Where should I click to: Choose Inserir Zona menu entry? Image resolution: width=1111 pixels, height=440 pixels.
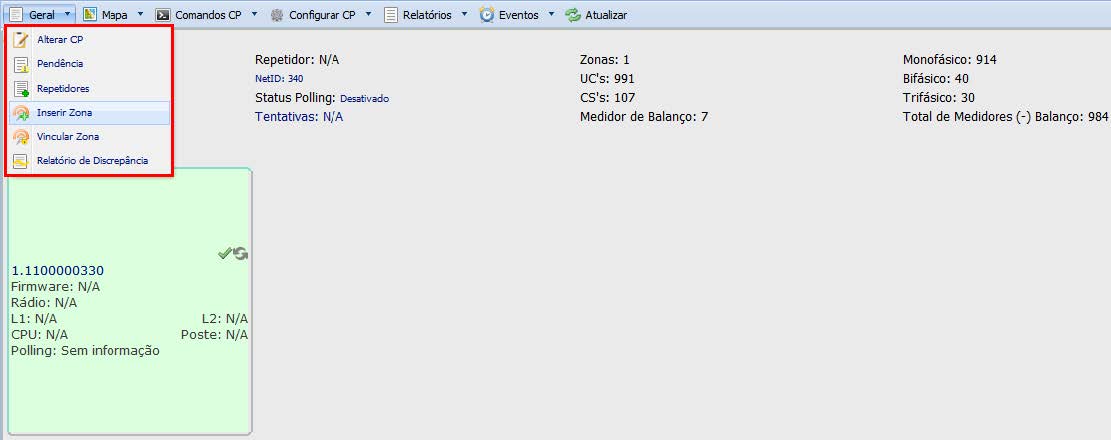64,112
